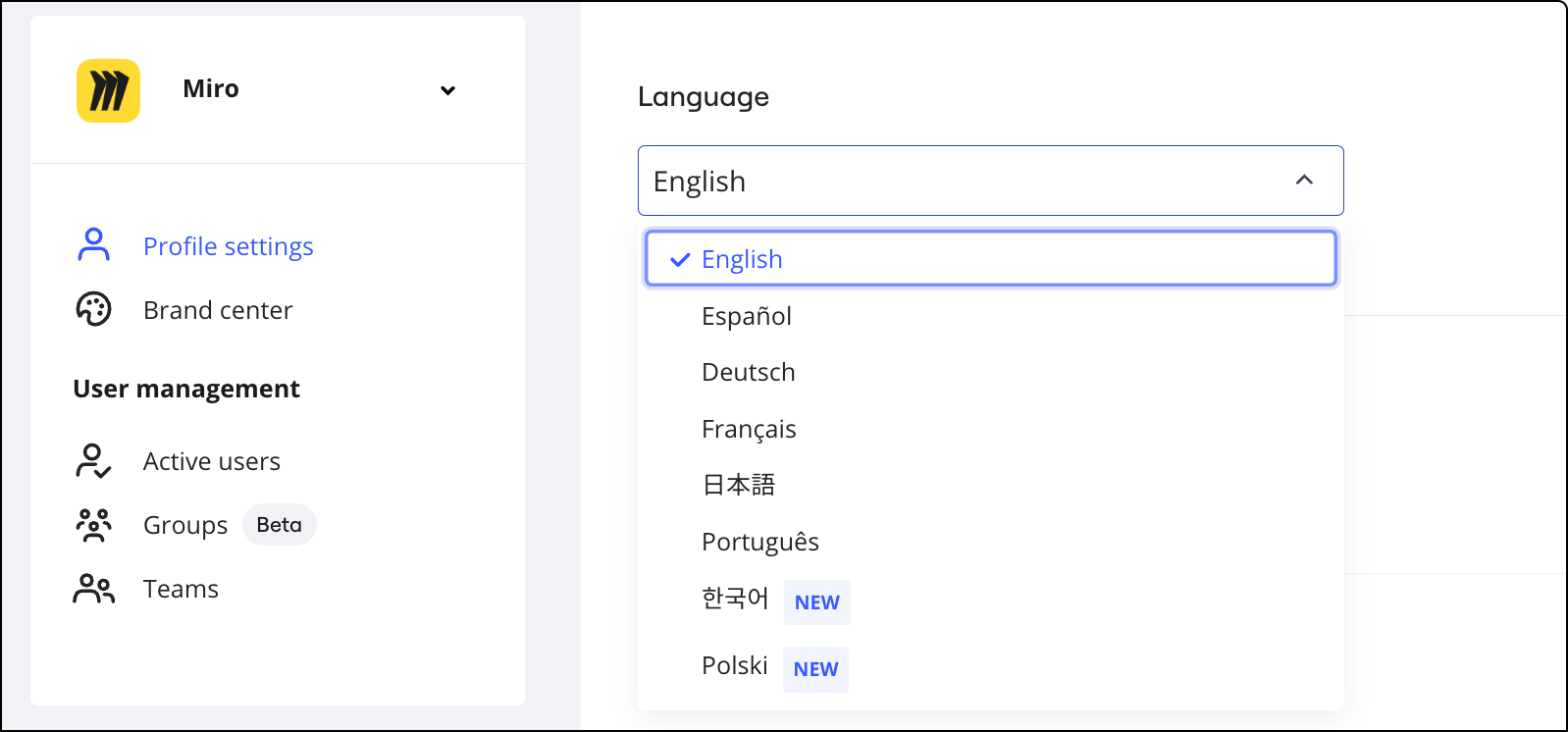Click the NEW badge beside Polski

pyautogui.click(x=815, y=669)
